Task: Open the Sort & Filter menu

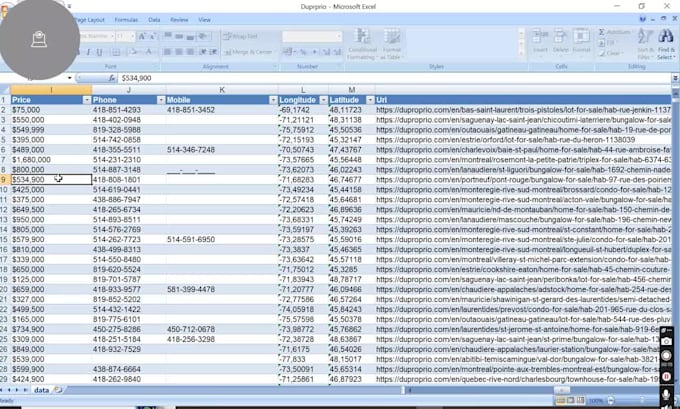Action: point(645,44)
